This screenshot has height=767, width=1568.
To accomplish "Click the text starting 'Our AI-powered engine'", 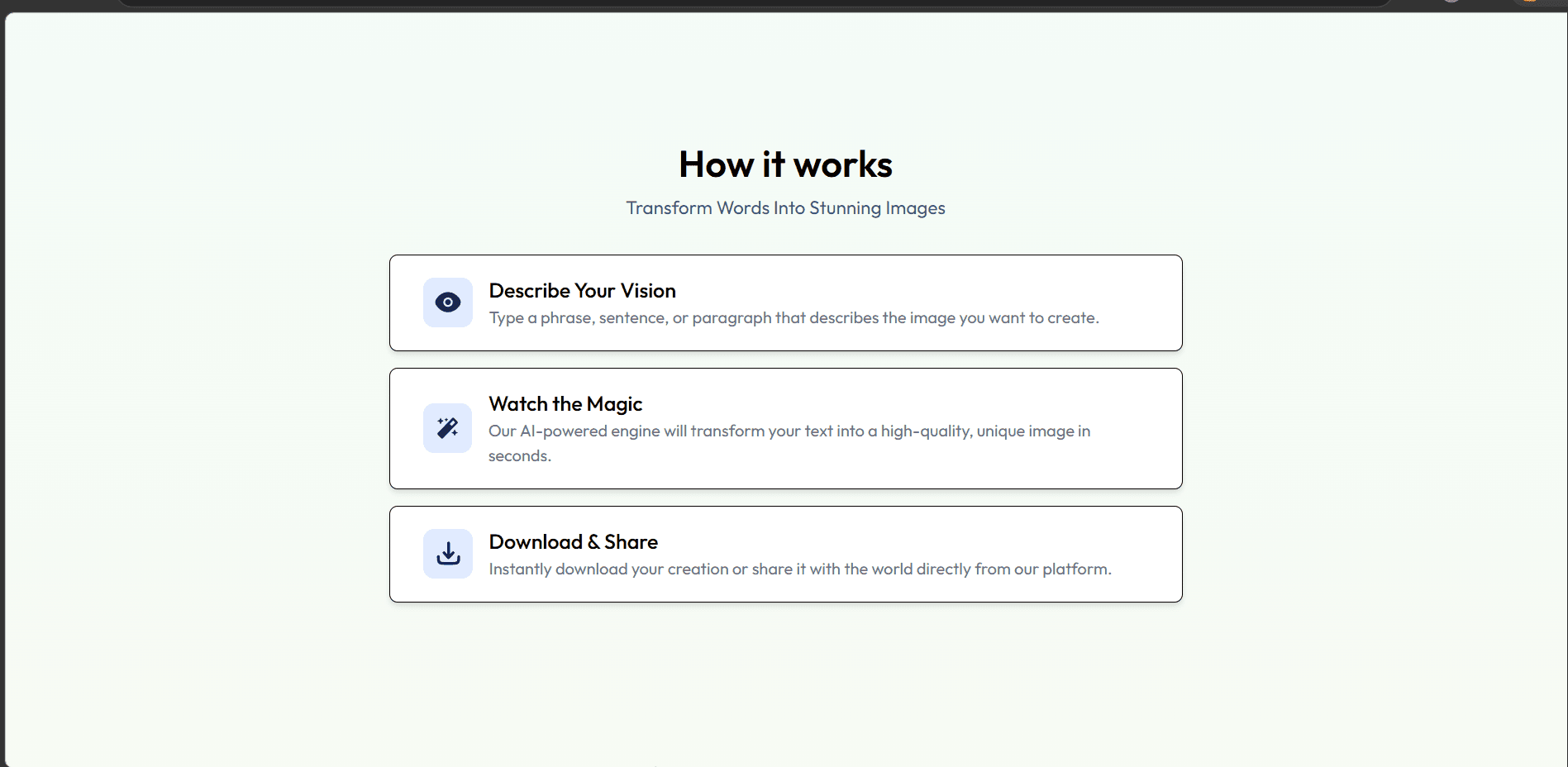I will click(x=789, y=443).
